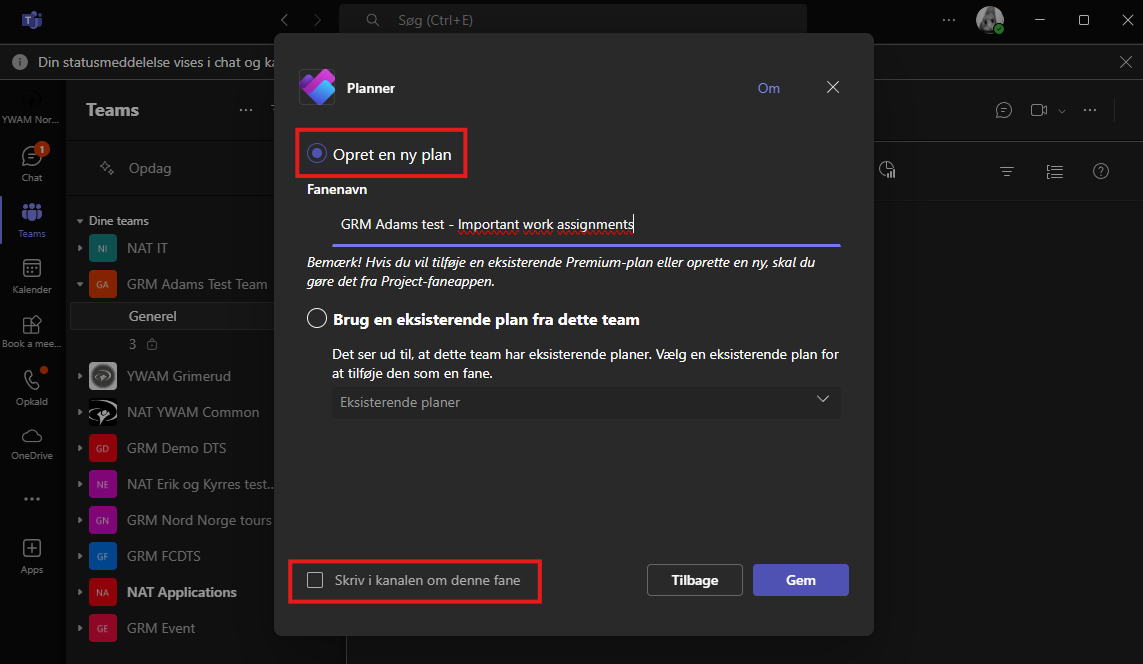
Task: Click the info icon in status banner
Action: pos(20,62)
